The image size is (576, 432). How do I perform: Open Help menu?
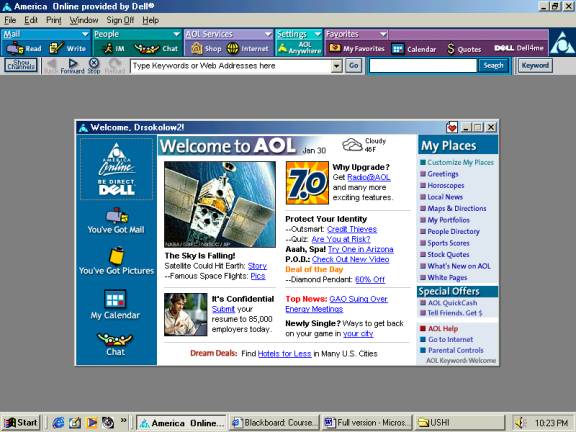(x=150, y=20)
